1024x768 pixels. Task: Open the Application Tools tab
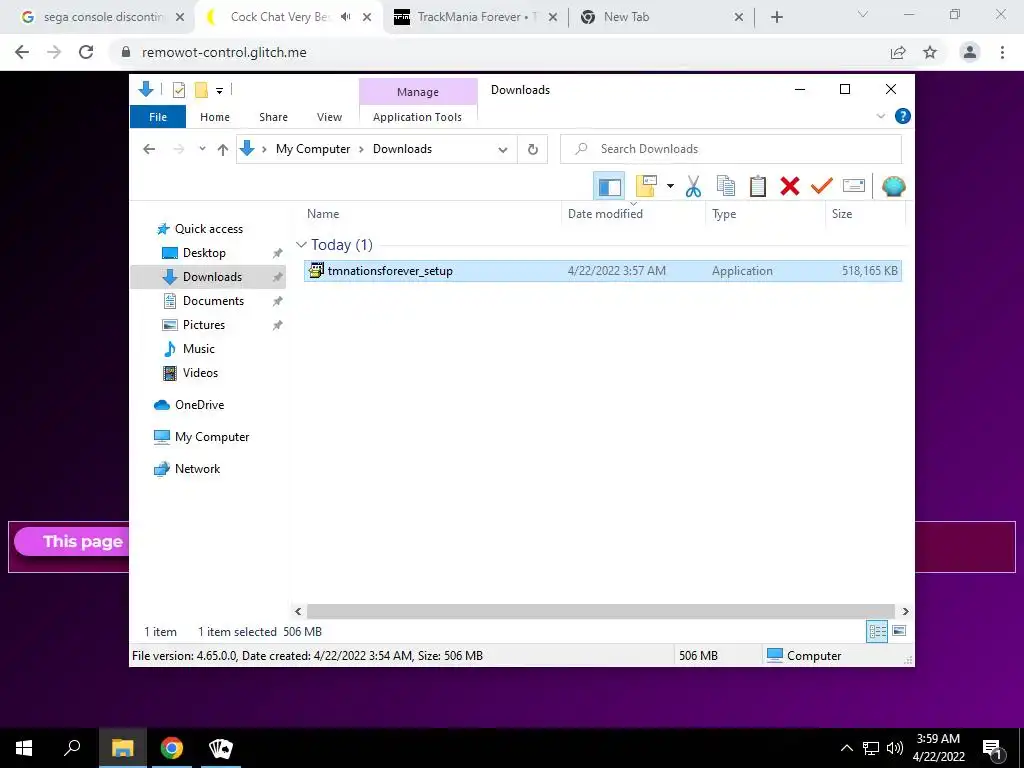[417, 117]
